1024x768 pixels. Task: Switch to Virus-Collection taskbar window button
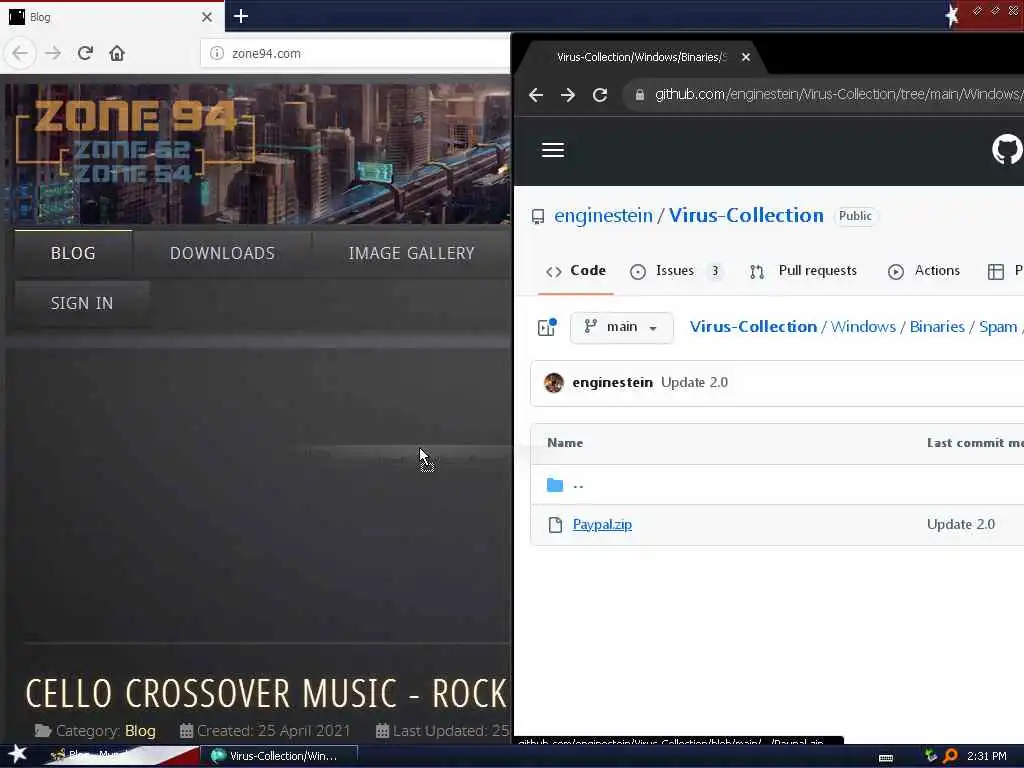click(x=278, y=756)
